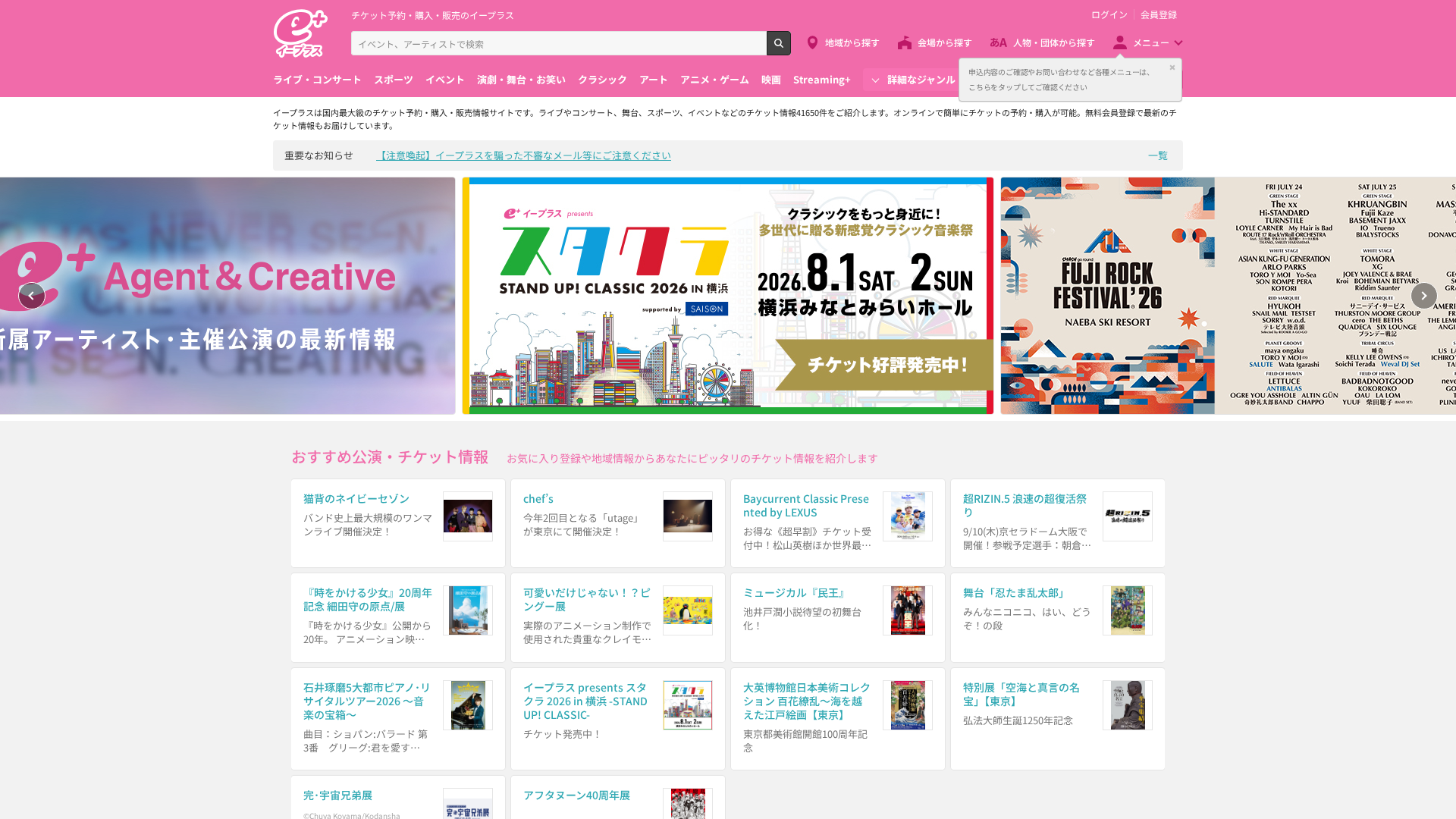Open 時をかける少女 exhibition thumbnail

(468, 610)
